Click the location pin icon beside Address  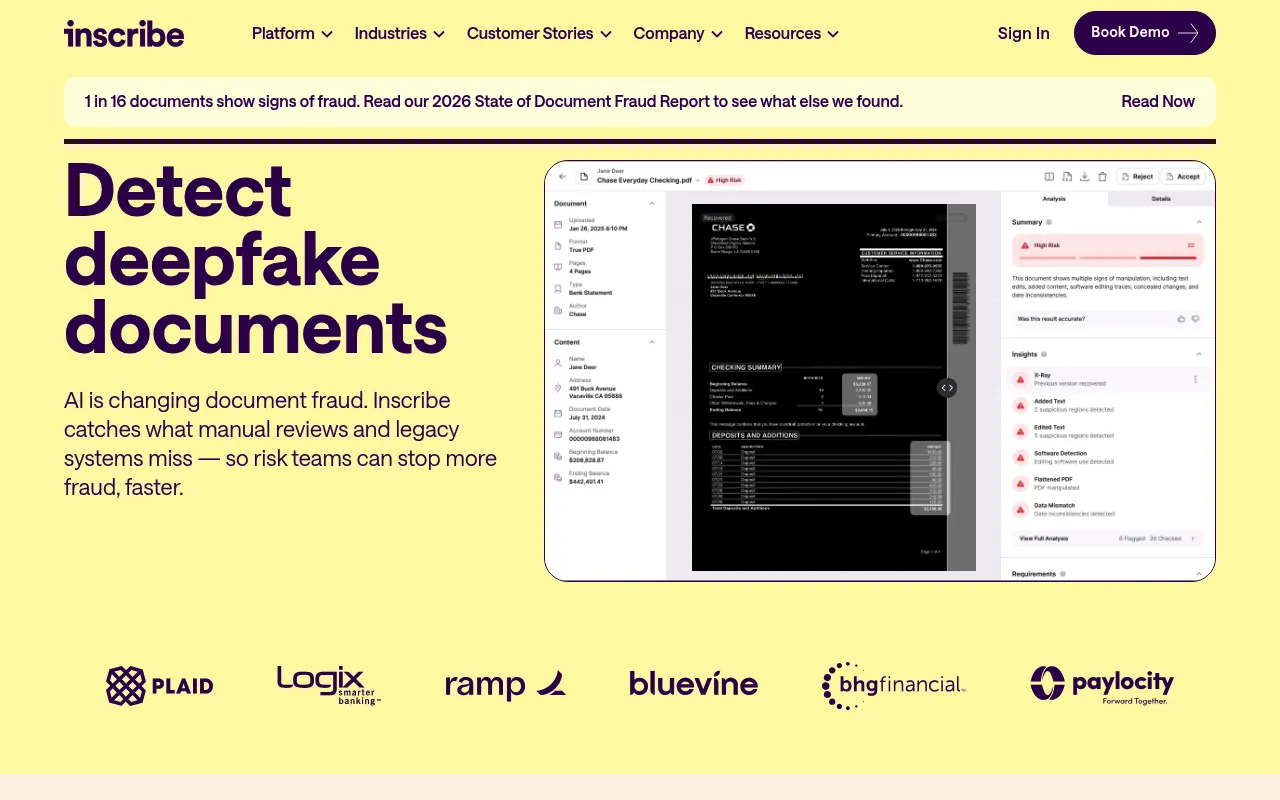[x=558, y=388]
